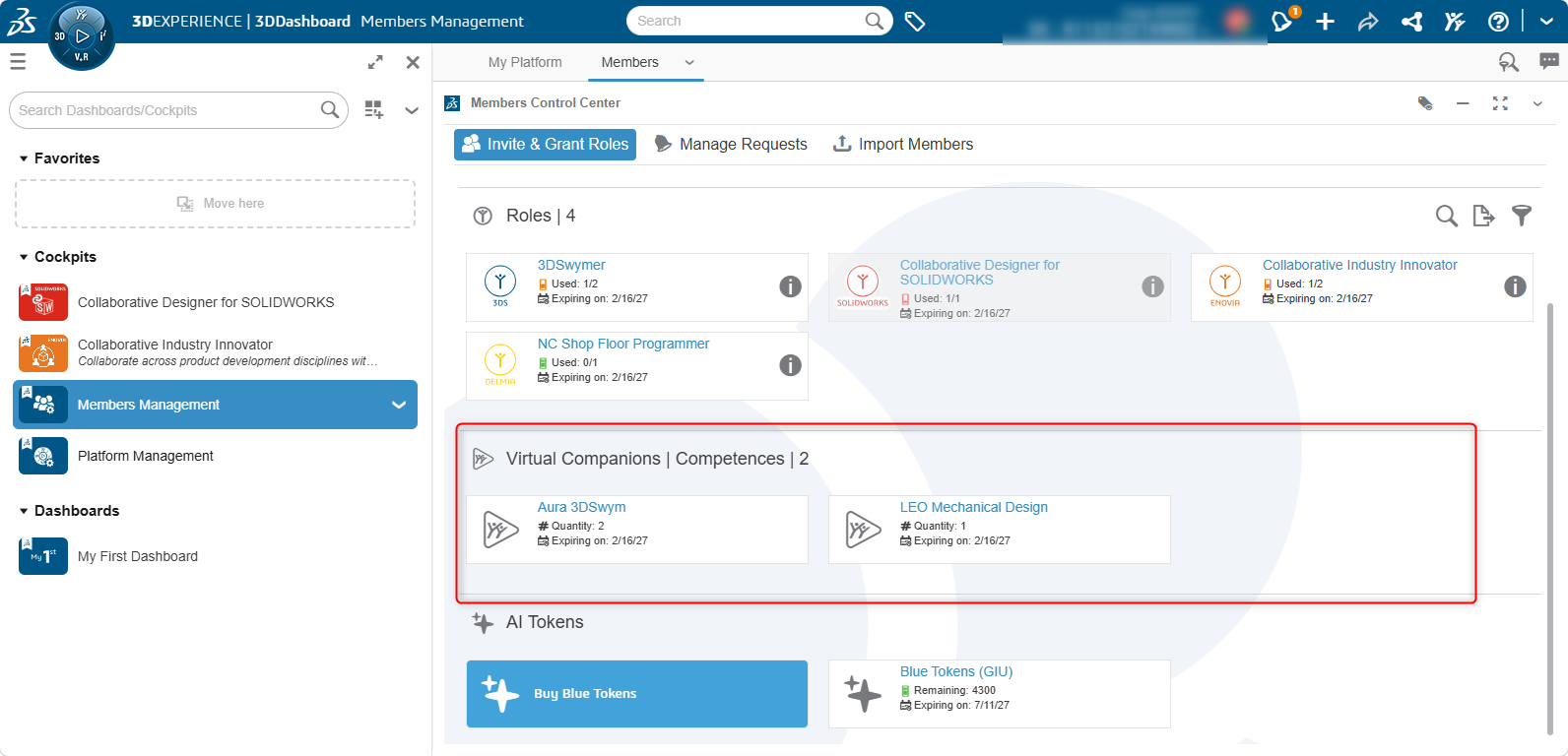Collapse the Dashboards section

[x=24, y=511]
